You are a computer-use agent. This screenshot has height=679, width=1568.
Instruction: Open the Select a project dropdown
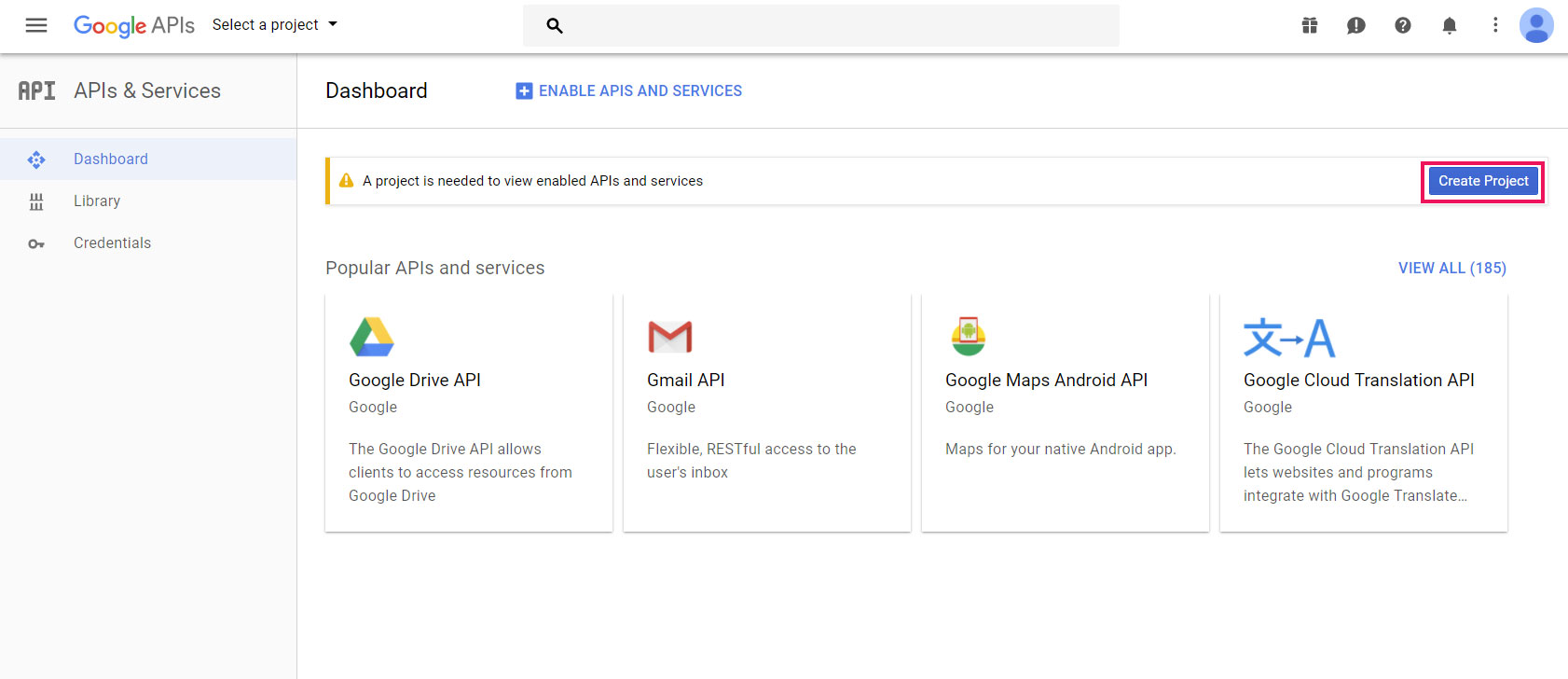[275, 24]
